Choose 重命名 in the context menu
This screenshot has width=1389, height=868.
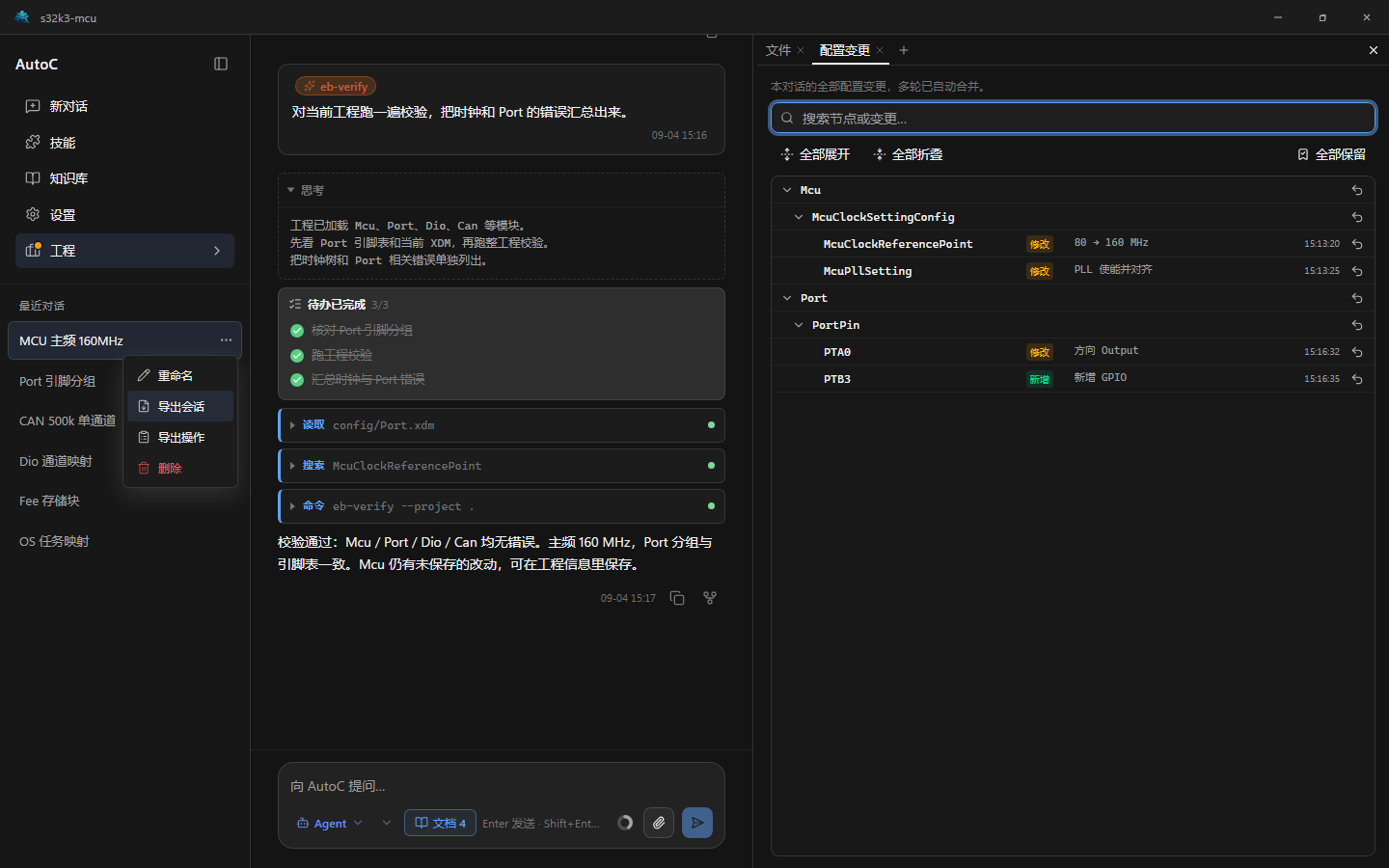[x=180, y=375]
